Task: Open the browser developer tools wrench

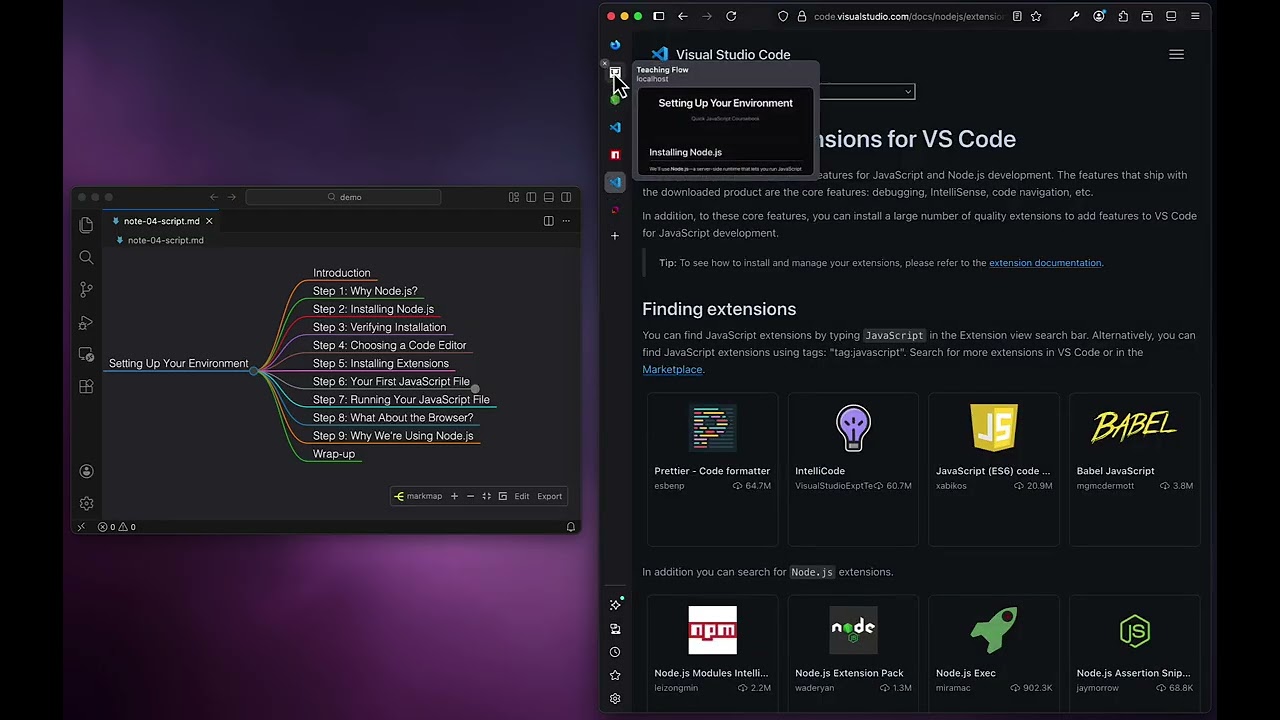Action: (1075, 16)
